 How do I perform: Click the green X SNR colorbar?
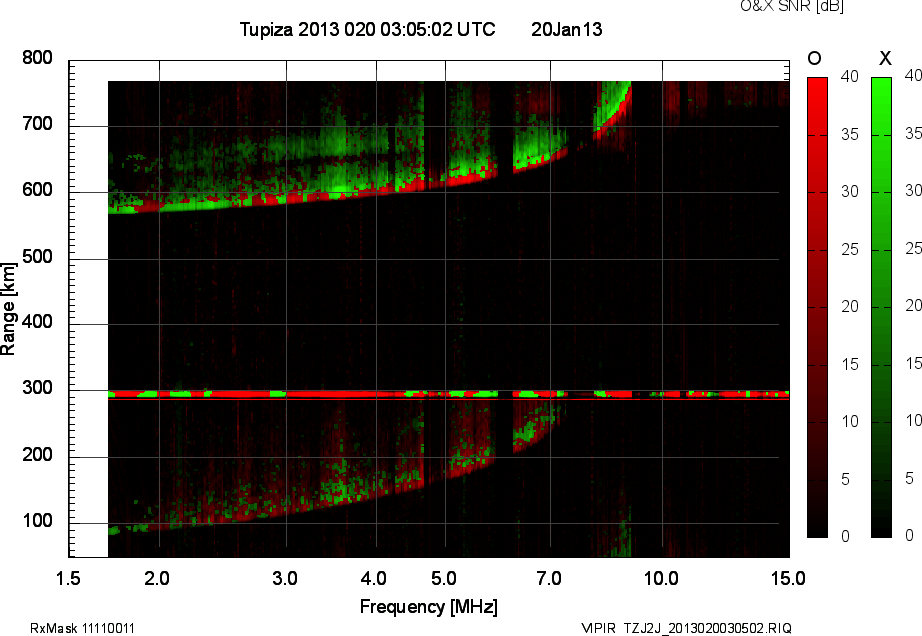coord(881,307)
